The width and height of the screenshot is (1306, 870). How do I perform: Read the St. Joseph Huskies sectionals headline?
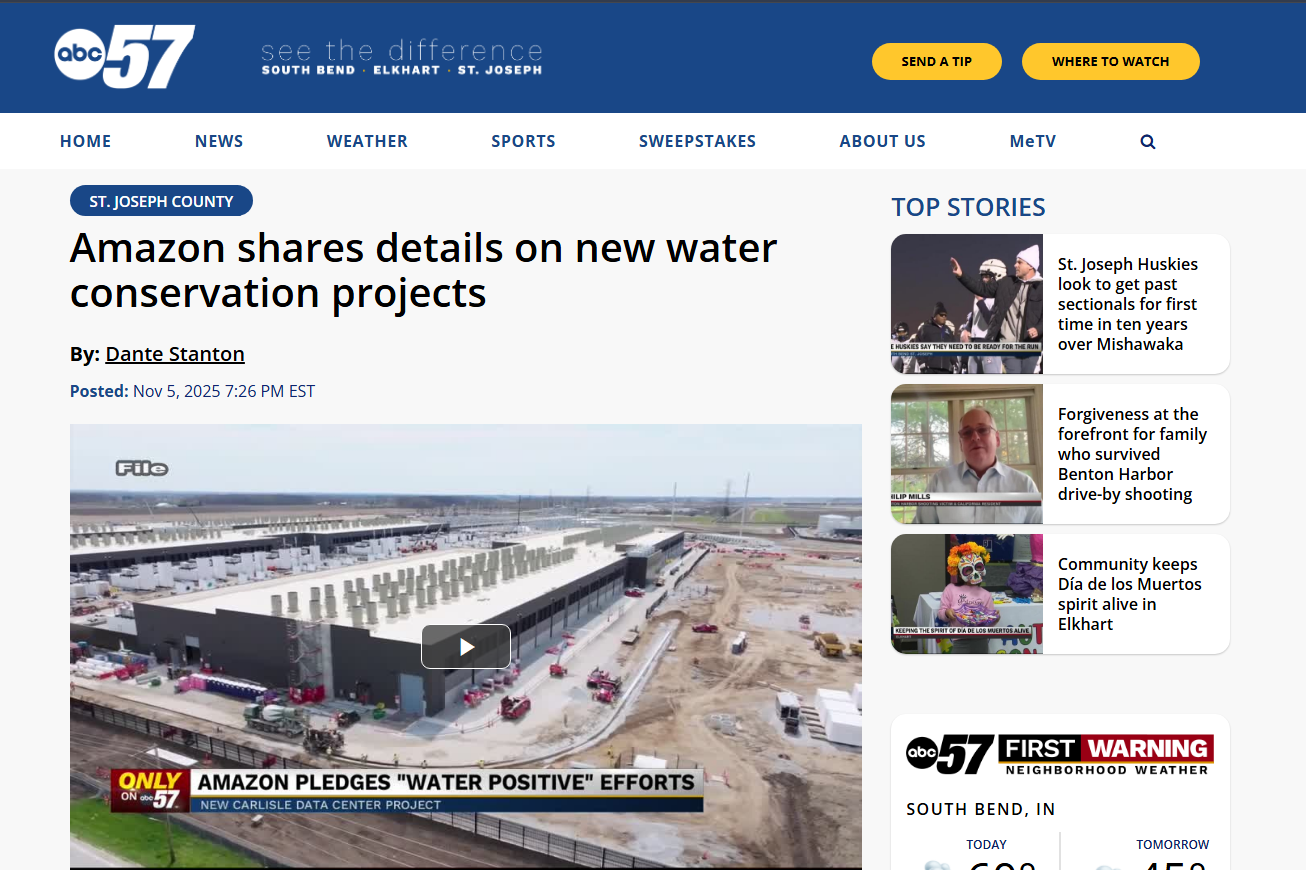point(1128,304)
